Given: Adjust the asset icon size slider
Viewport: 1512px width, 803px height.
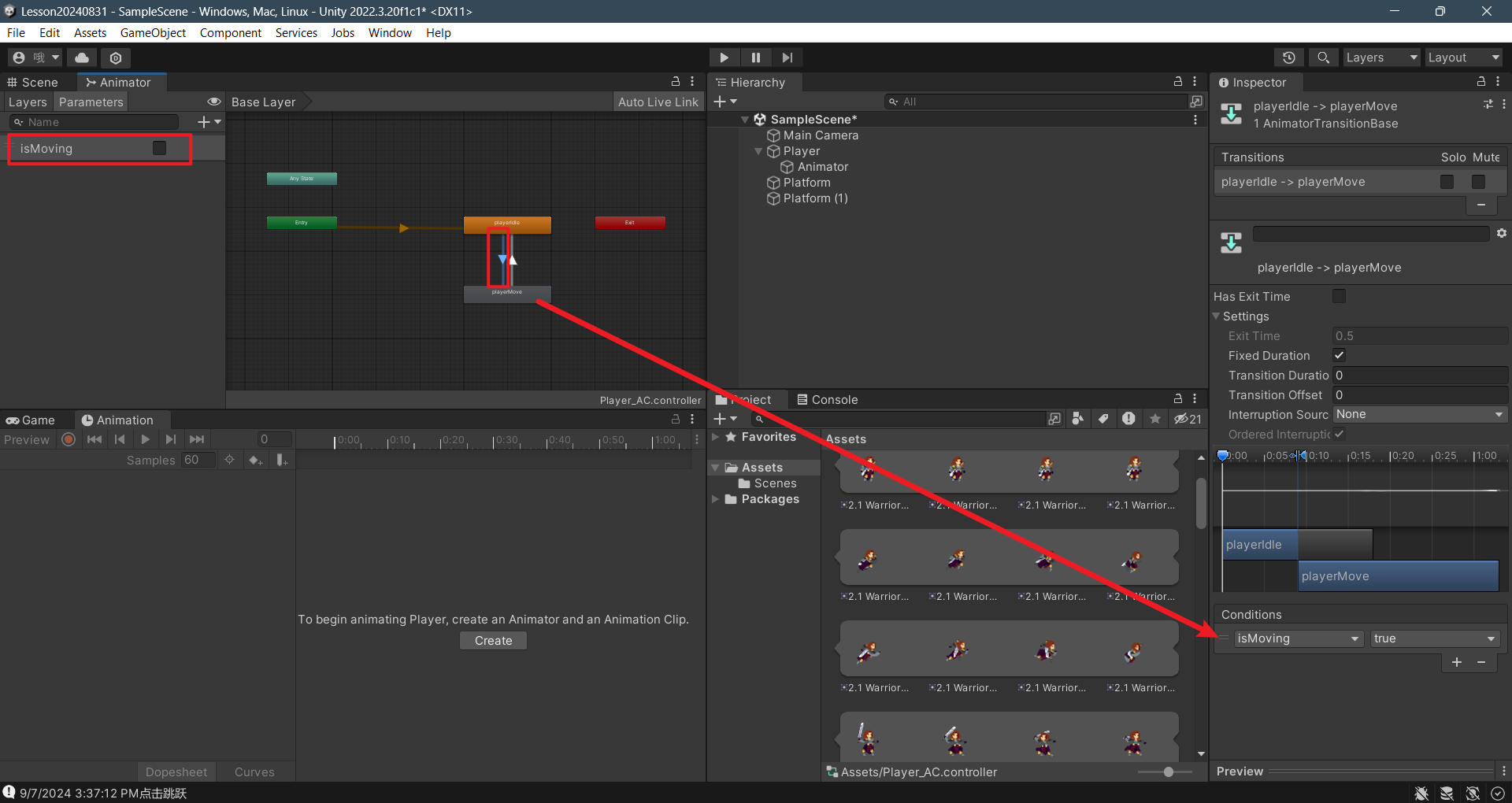Looking at the screenshot, I should (1168, 772).
